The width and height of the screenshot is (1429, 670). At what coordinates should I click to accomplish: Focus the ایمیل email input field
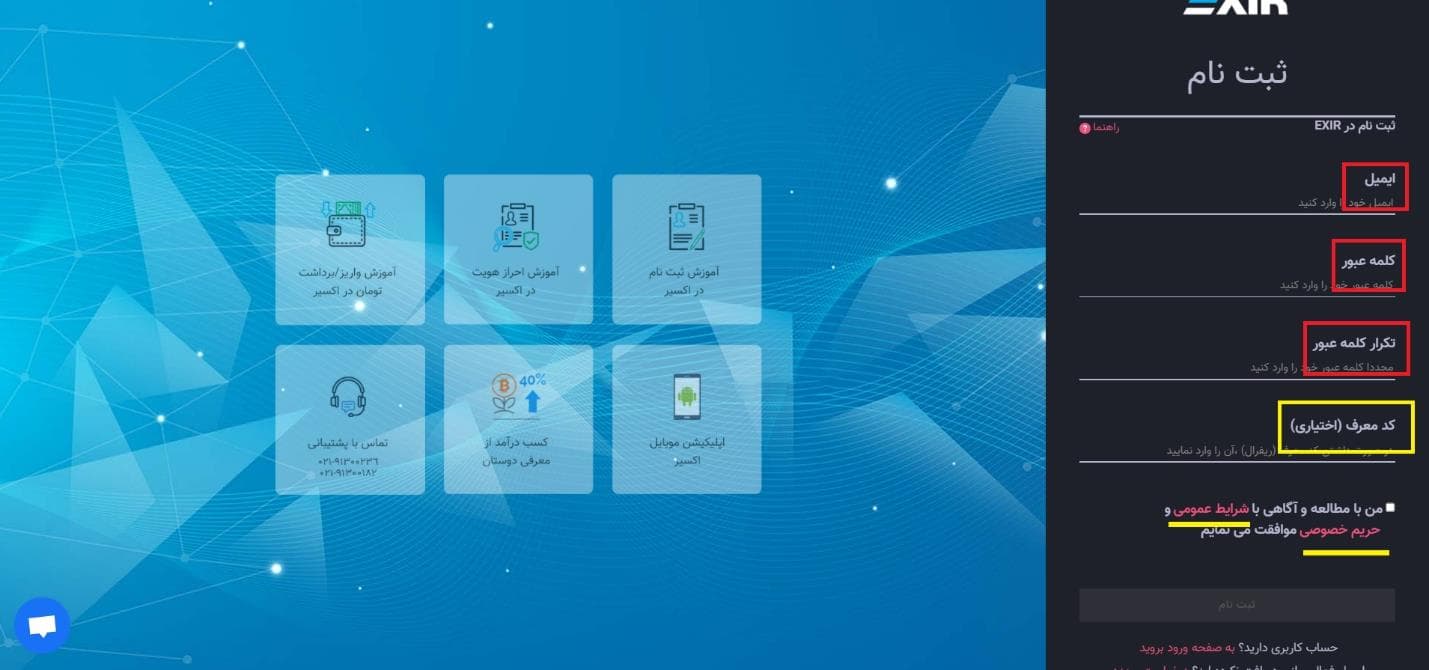pos(1237,202)
